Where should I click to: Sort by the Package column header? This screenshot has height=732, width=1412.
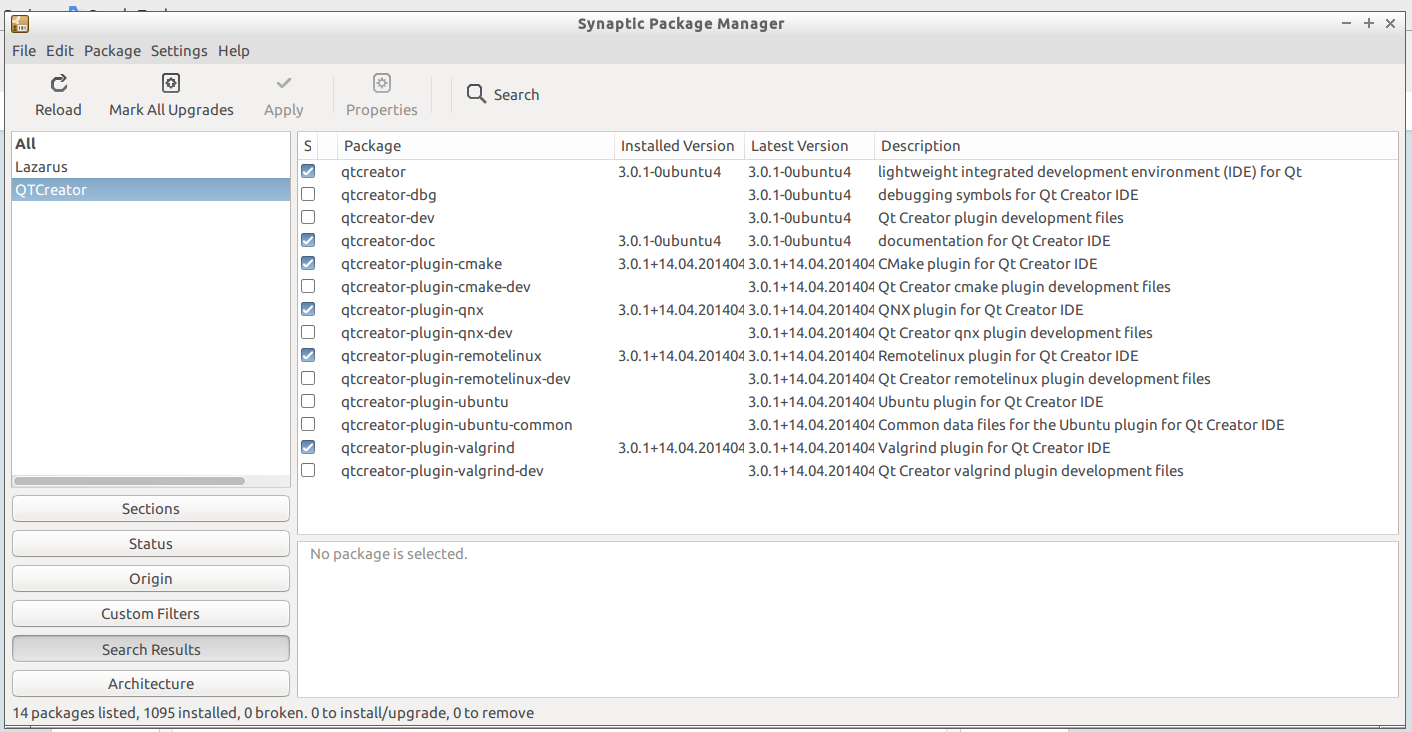(476, 146)
